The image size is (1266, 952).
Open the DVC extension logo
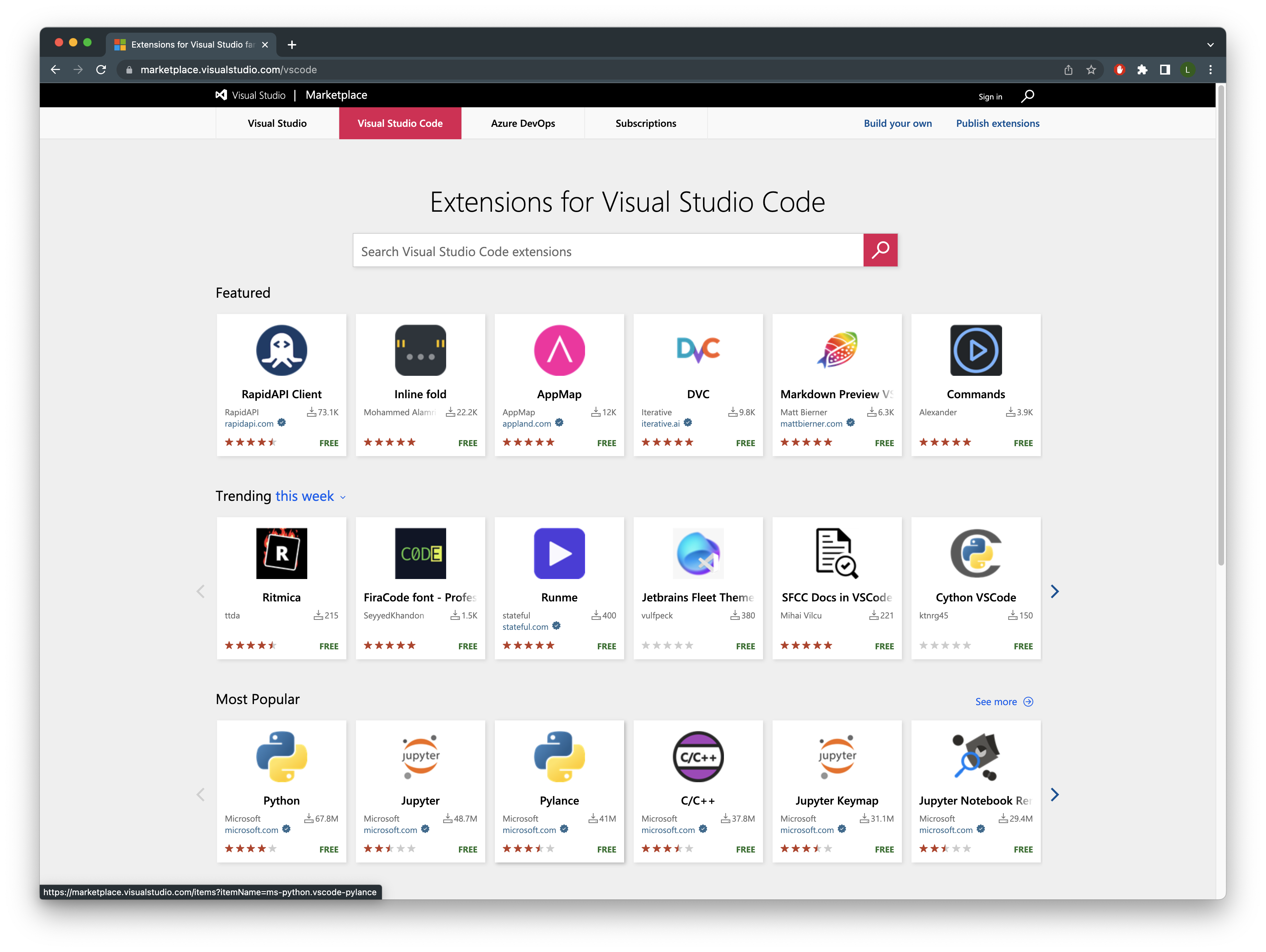pyautogui.click(x=698, y=350)
